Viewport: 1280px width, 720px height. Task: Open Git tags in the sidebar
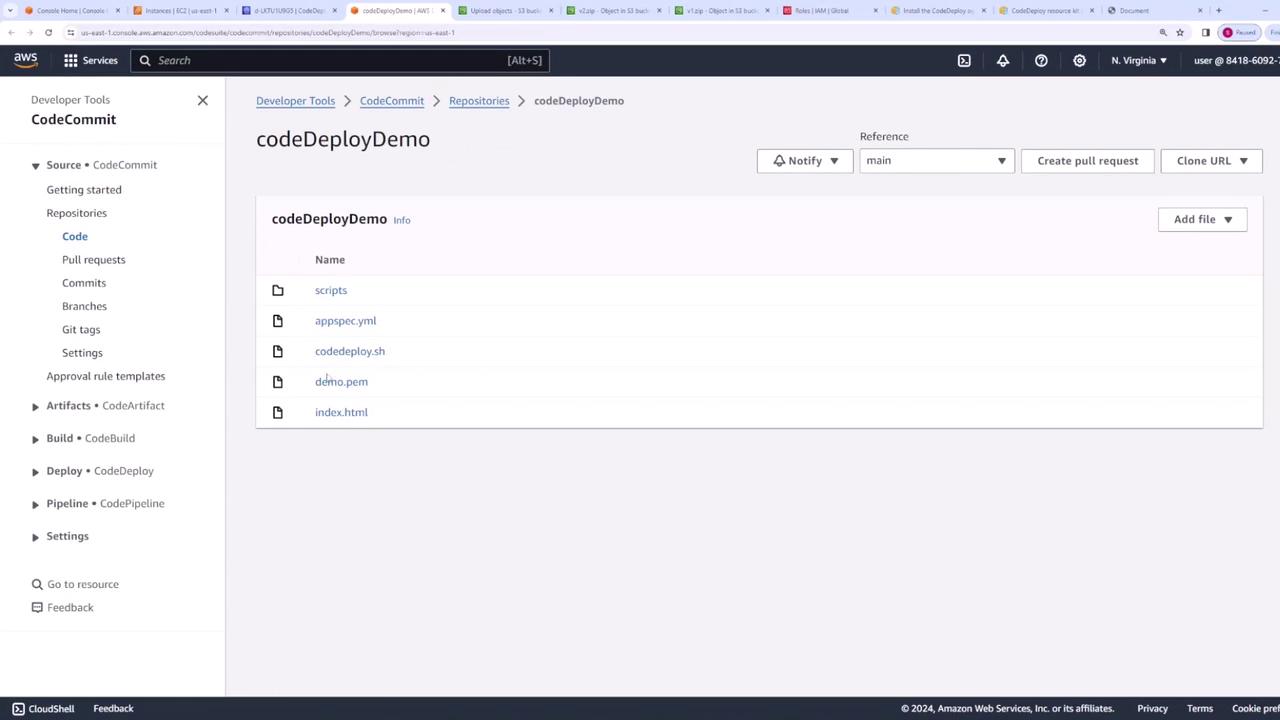click(x=81, y=330)
